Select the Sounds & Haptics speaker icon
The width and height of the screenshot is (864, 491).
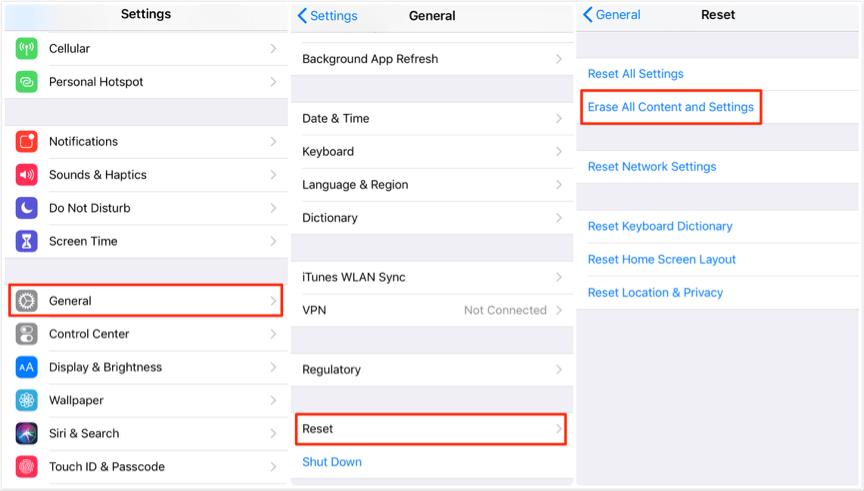[x=26, y=175]
